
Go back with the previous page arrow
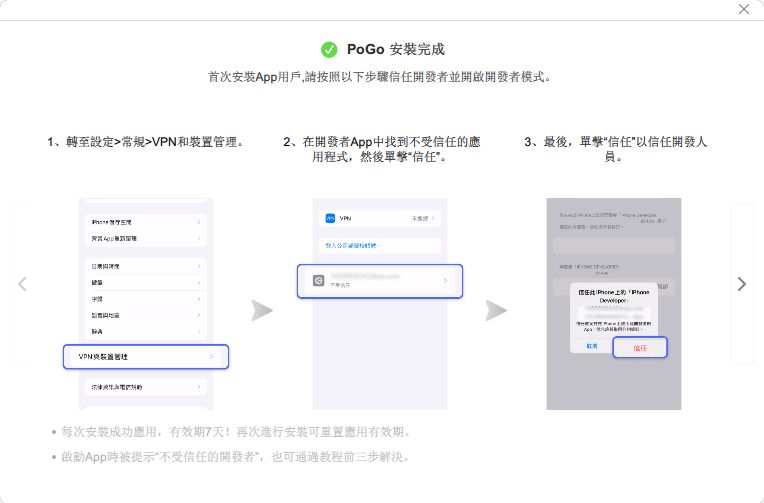coord(22,284)
